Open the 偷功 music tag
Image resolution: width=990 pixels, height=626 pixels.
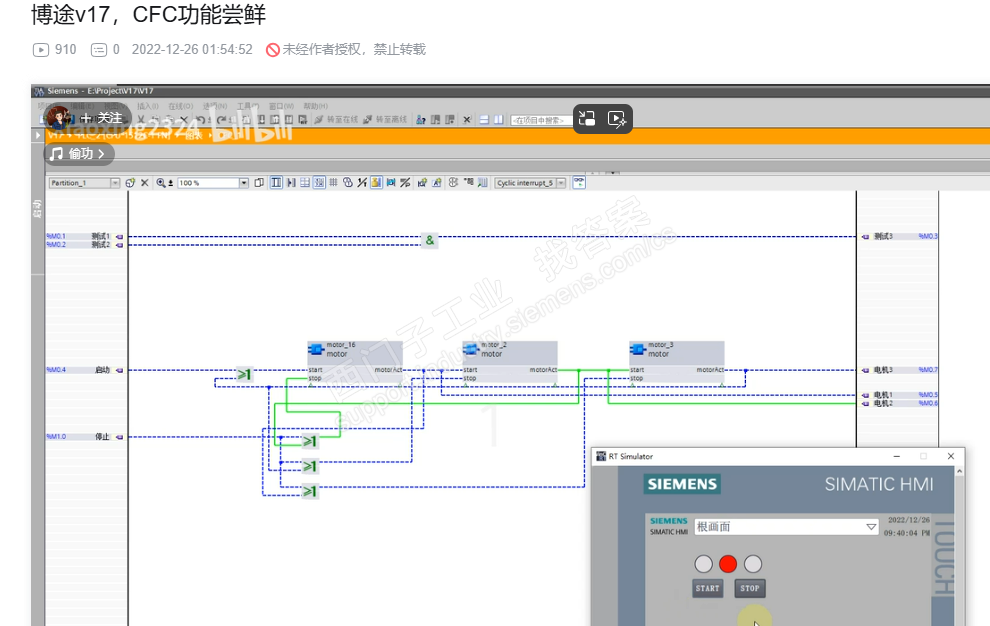79,153
